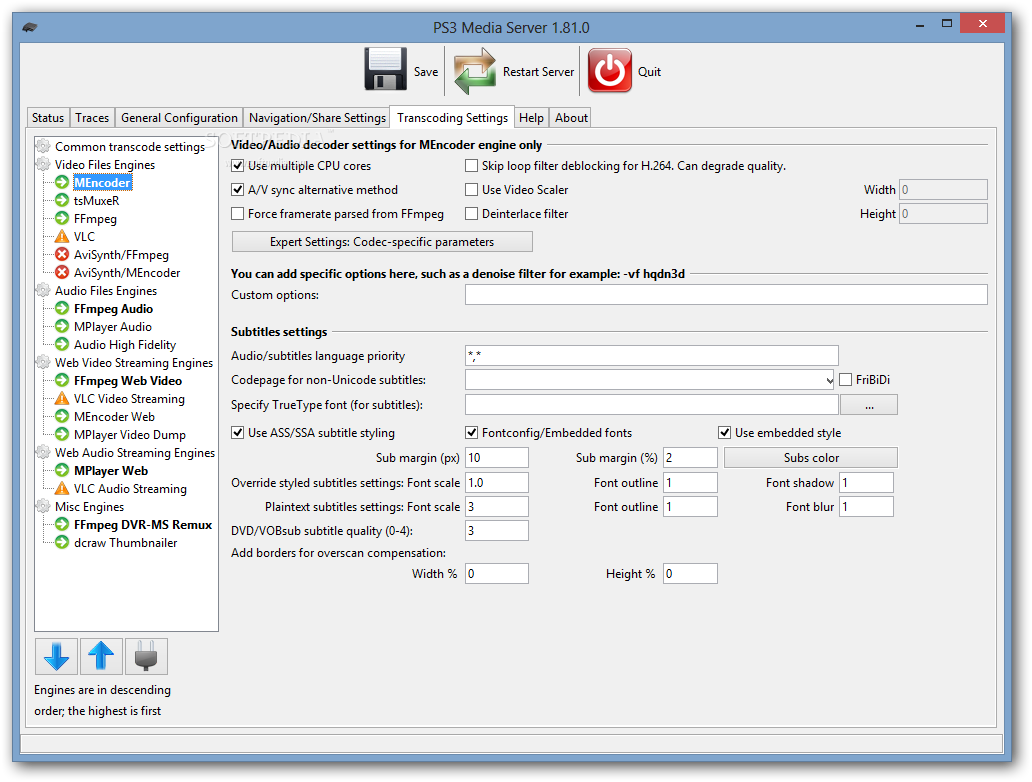Screen dimensions: 1032x782
Task: Move selected engine down with blue arrow
Action: 57,656
